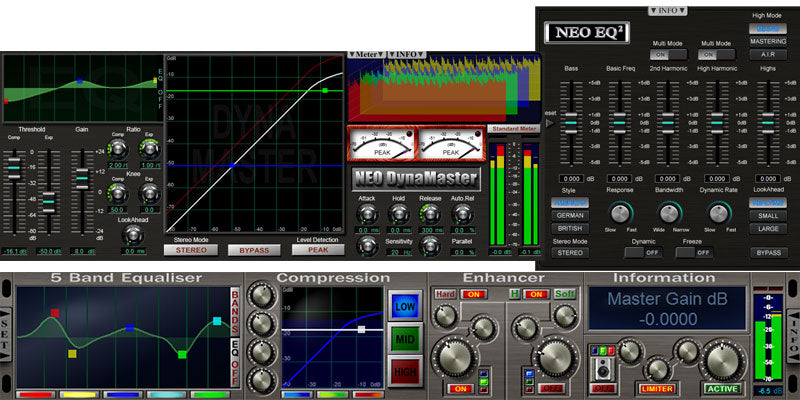The height and width of the screenshot is (400, 800).
Task: Click the large knob in Soft Enhancer section
Action: coord(557,358)
